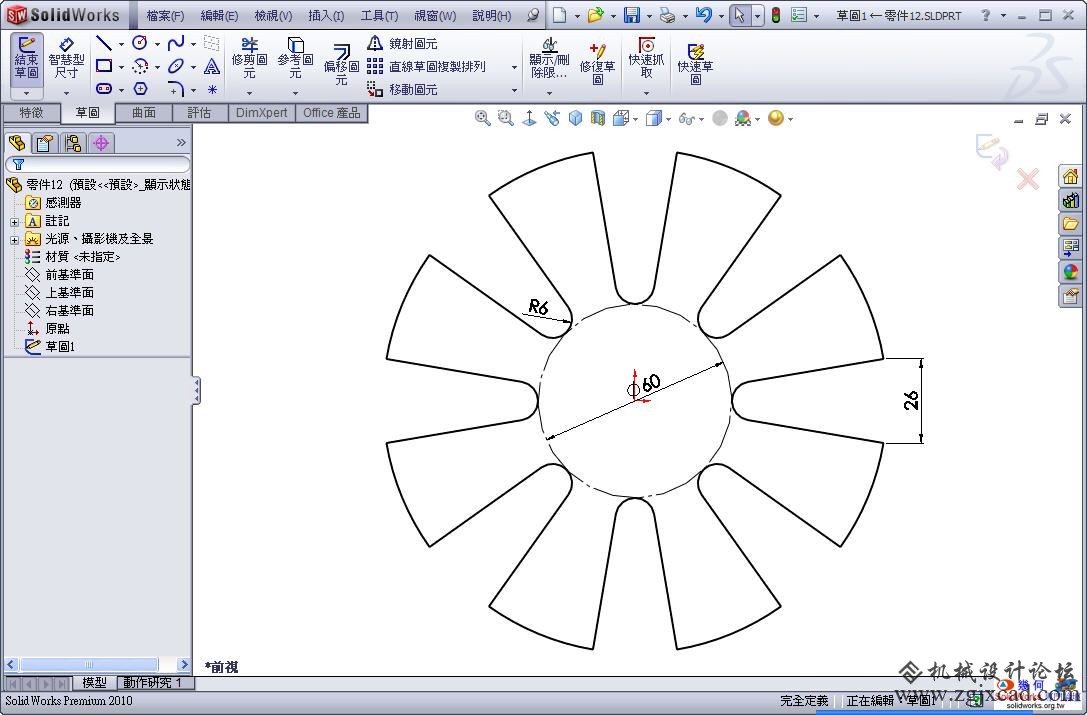The height and width of the screenshot is (715, 1087).
Task: Open the 插入(I) insert menu
Action: click(x=326, y=15)
